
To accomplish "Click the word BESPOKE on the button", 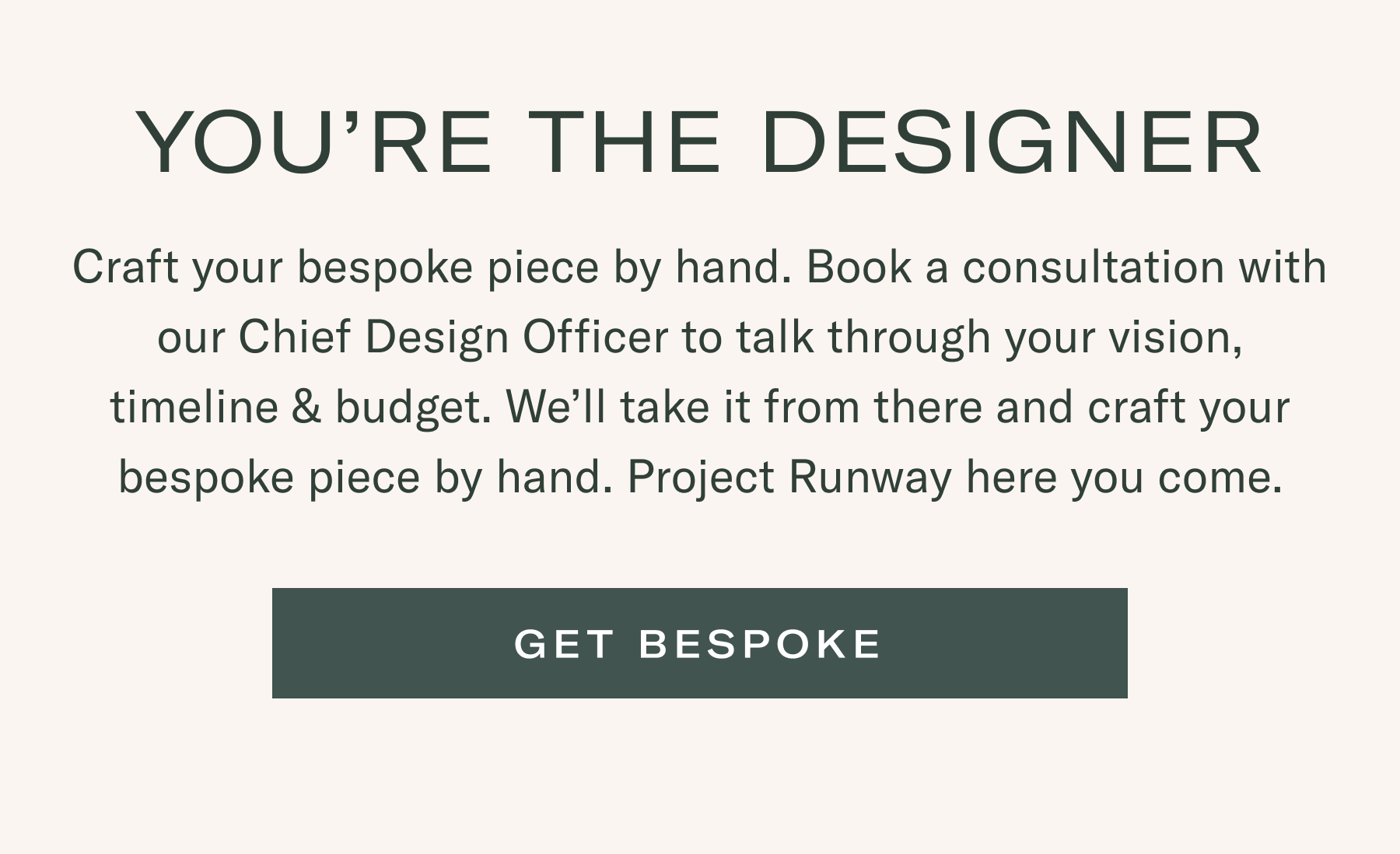I will 760,644.
